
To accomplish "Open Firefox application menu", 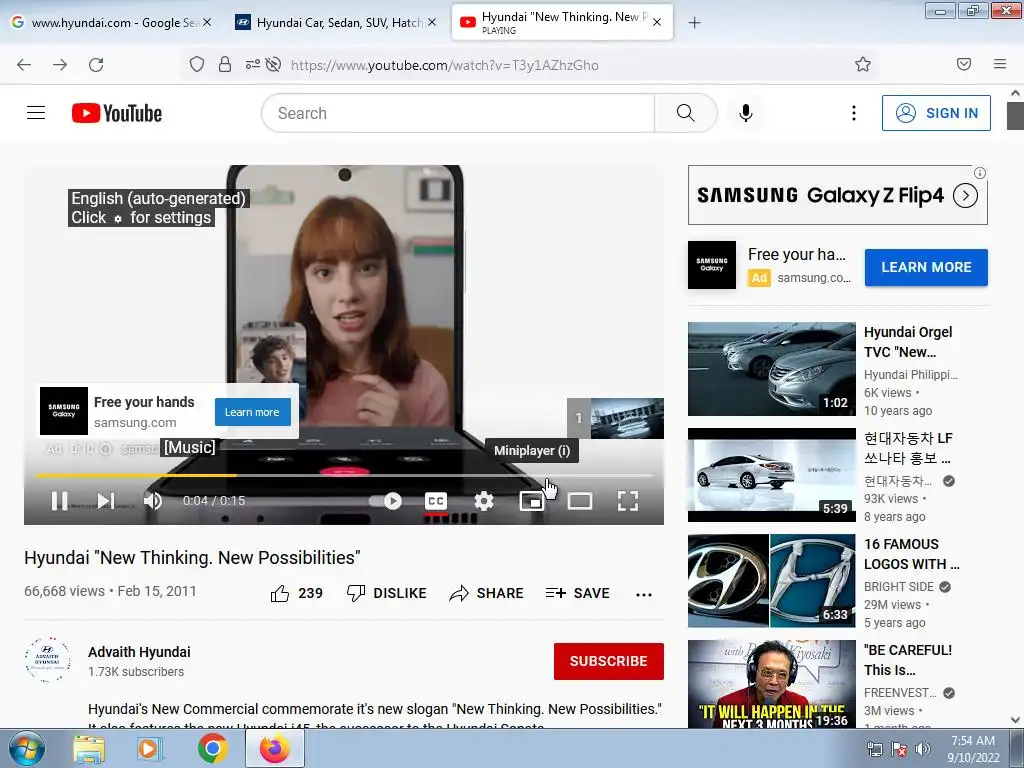I will pos(1000,64).
